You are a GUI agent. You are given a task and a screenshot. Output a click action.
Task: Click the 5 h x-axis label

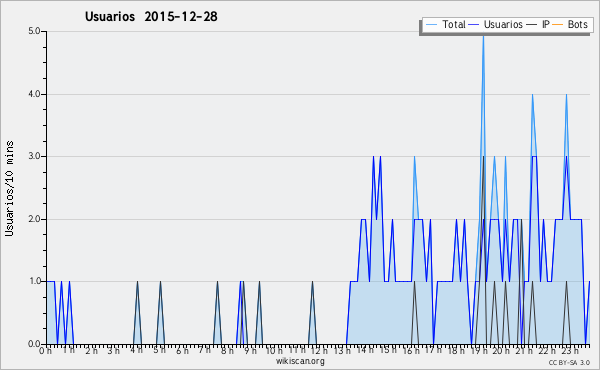[159, 350]
